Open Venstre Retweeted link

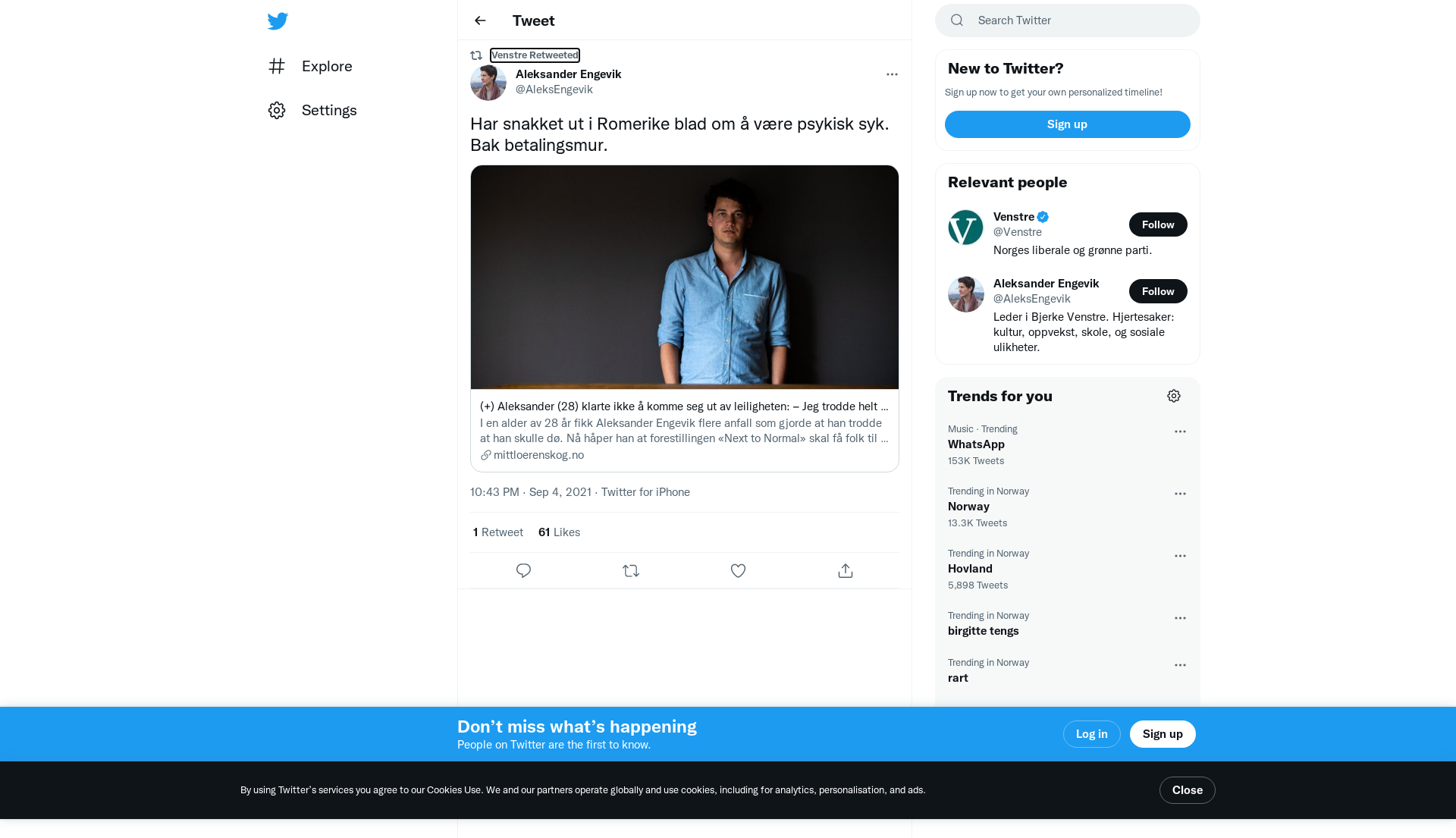point(535,55)
